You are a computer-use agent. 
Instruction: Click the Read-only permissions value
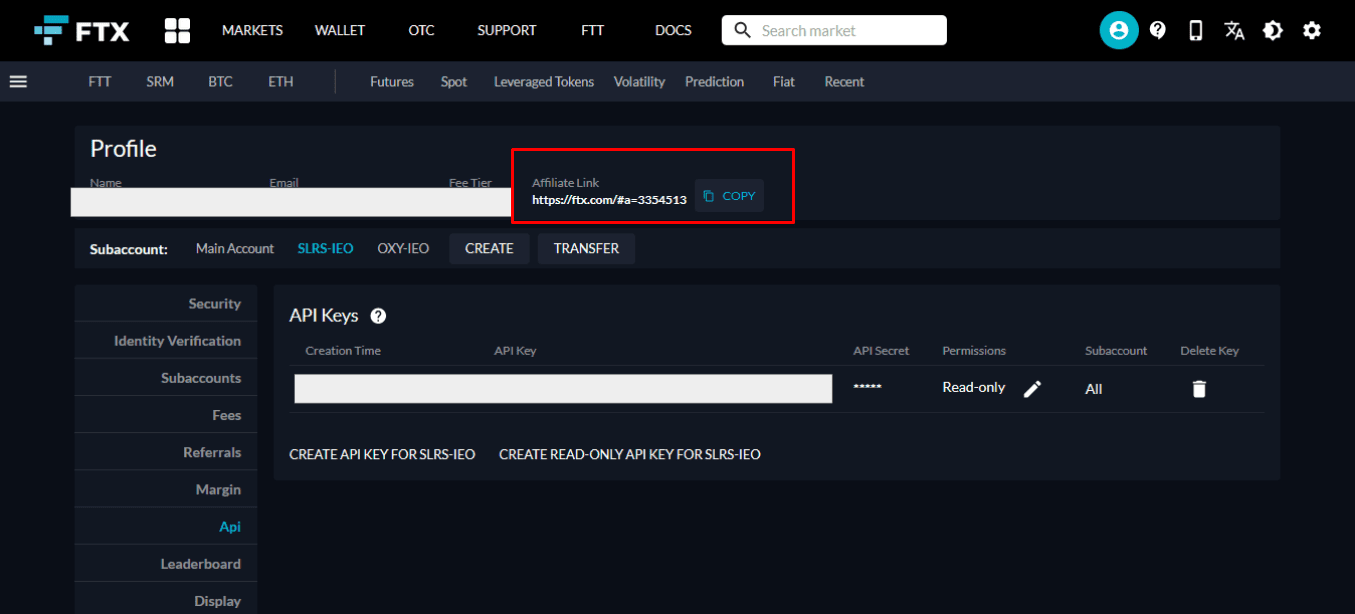click(x=974, y=387)
